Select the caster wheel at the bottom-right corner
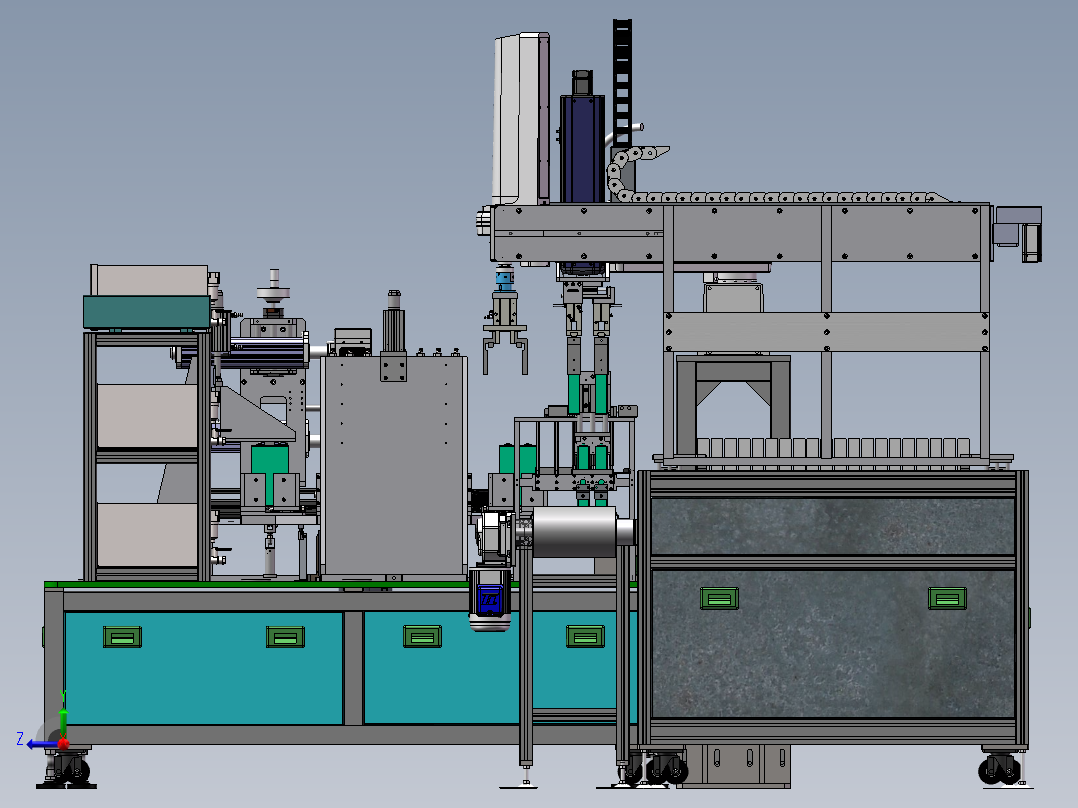 point(1000,768)
